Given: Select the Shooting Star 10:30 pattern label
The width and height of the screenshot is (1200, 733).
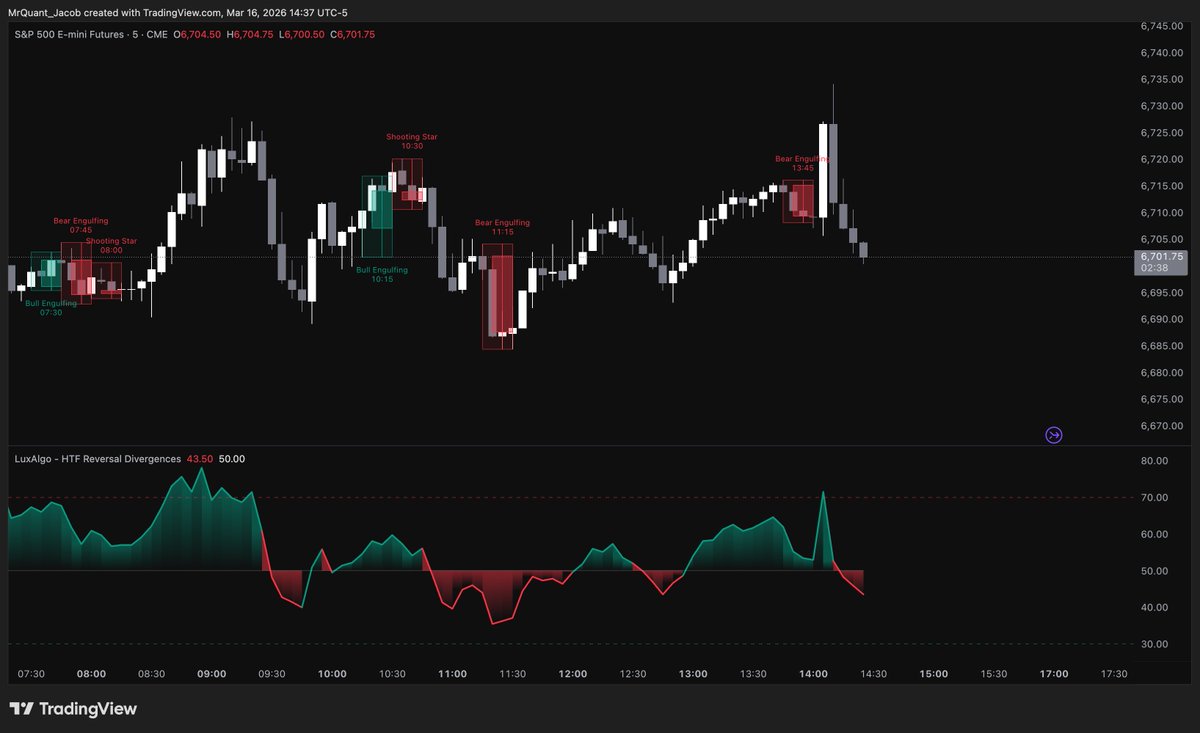Looking at the screenshot, I should pyautogui.click(x=412, y=141).
